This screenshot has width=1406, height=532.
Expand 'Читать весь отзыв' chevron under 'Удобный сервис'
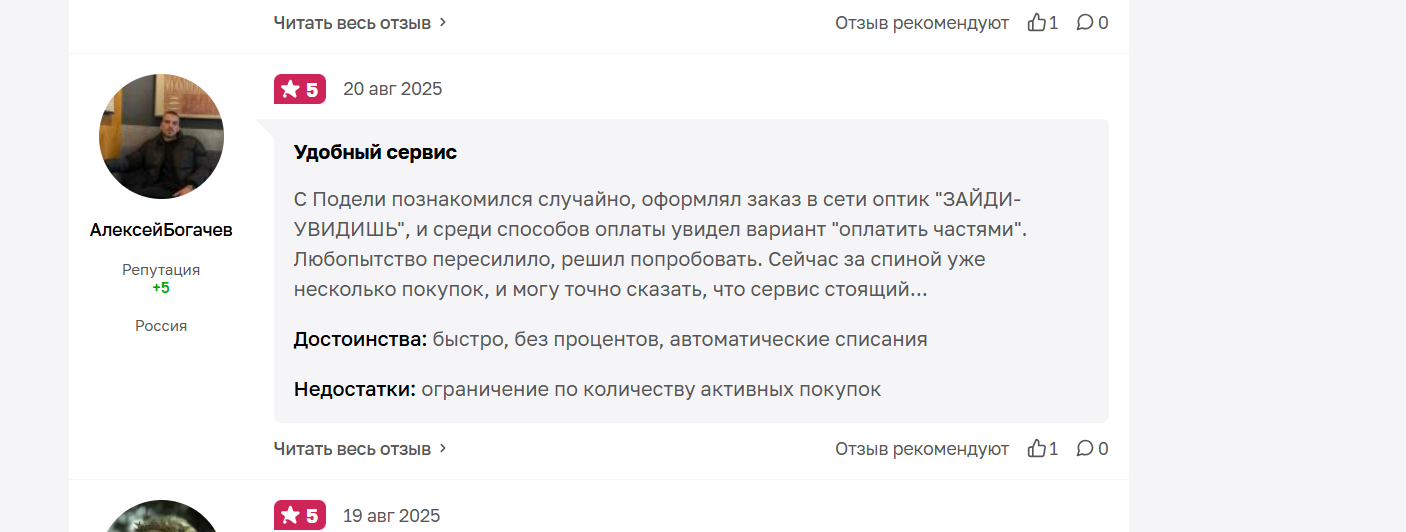pos(443,449)
